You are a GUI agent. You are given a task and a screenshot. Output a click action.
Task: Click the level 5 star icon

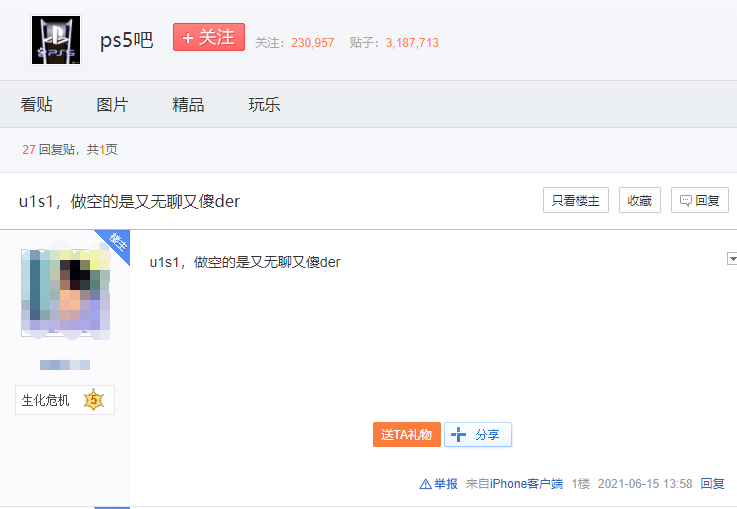coord(94,400)
